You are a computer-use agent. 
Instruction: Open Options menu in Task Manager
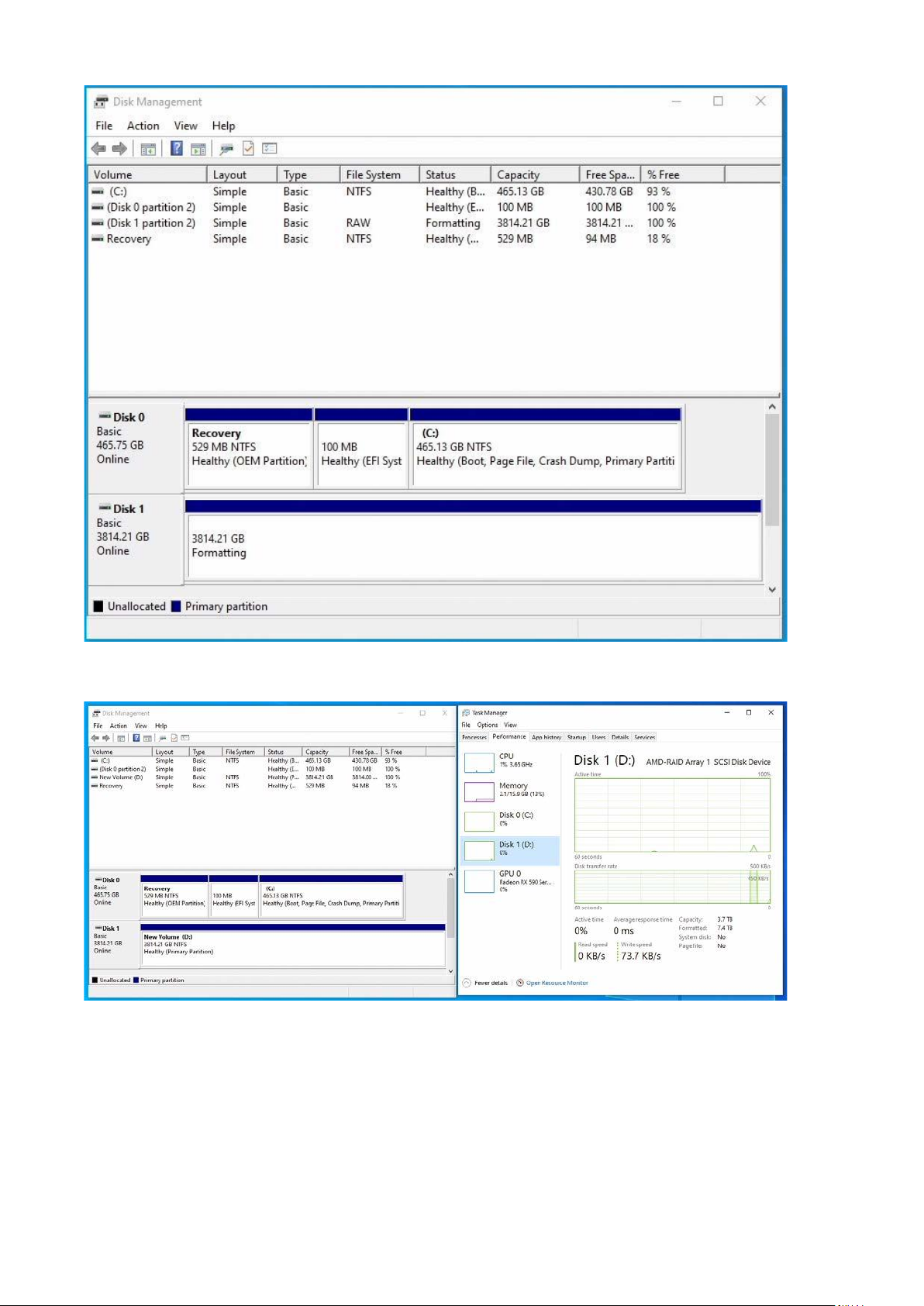(488, 725)
